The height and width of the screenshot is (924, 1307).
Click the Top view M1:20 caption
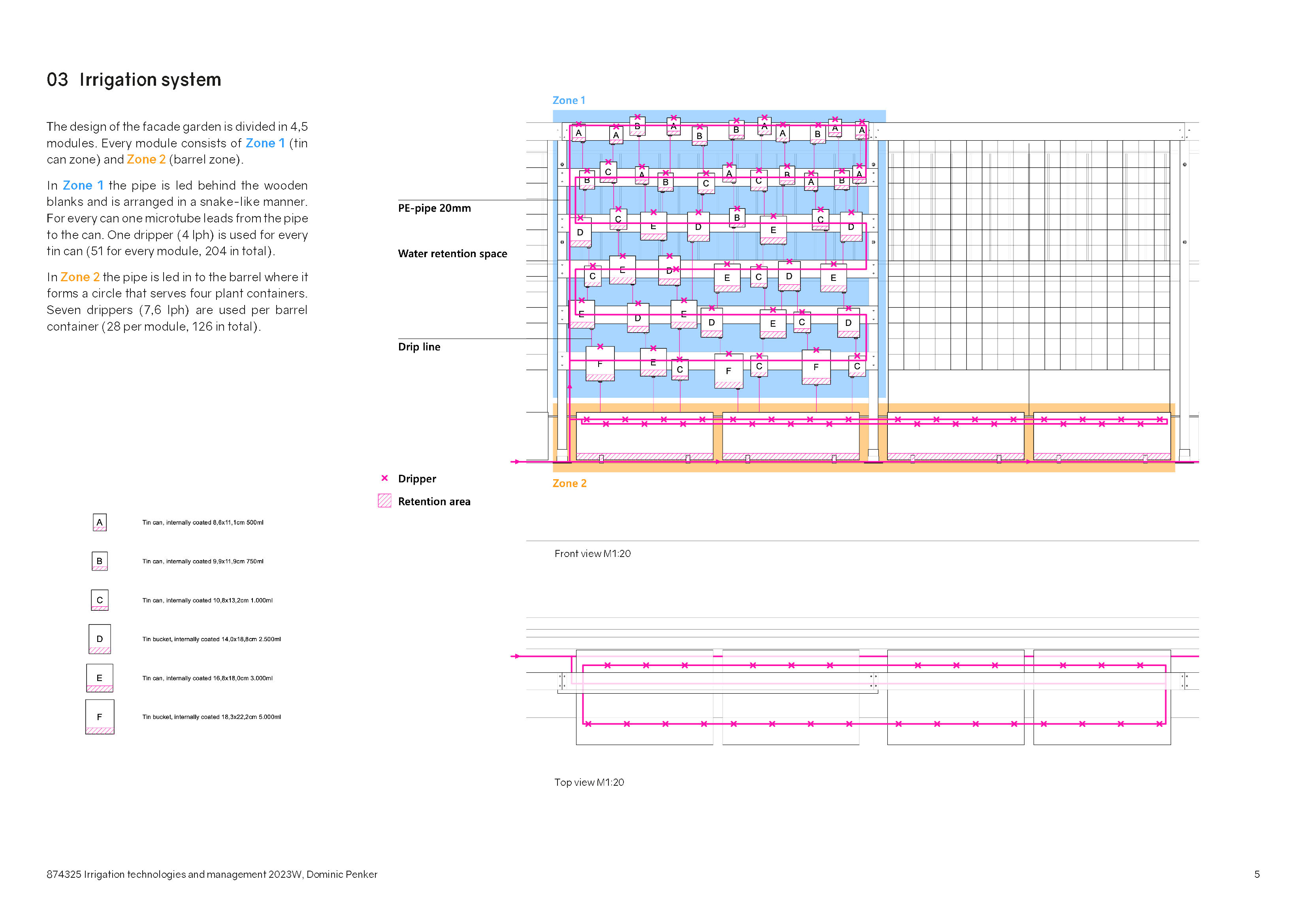pos(589,783)
